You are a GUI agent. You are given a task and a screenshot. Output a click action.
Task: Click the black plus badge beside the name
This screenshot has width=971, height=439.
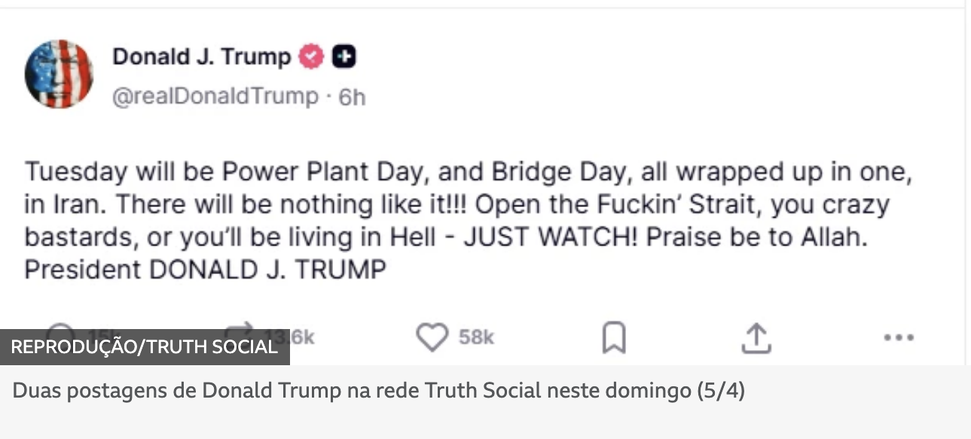tap(345, 57)
